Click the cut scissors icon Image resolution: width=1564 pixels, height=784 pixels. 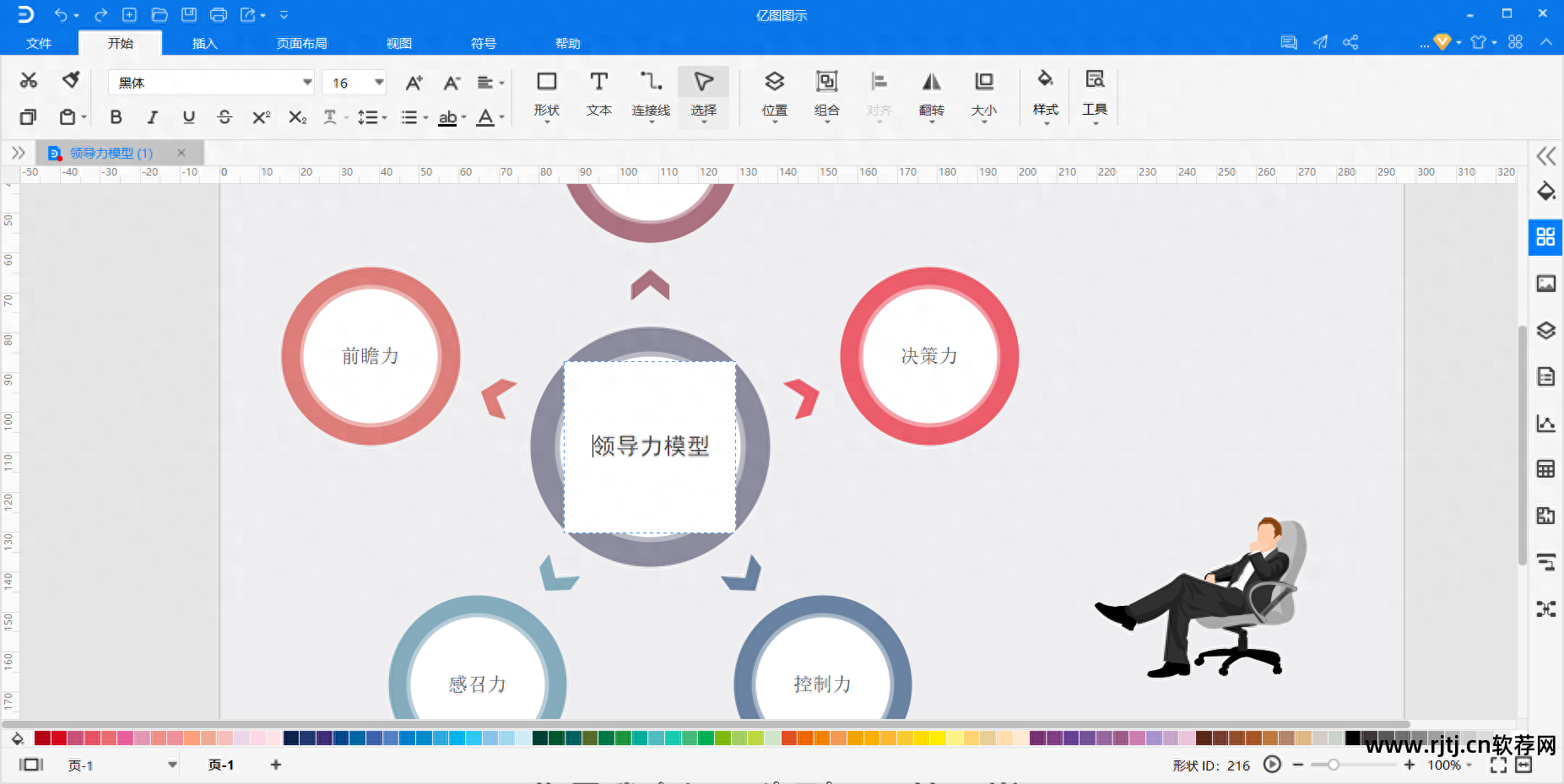pyautogui.click(x=29, y=80)
